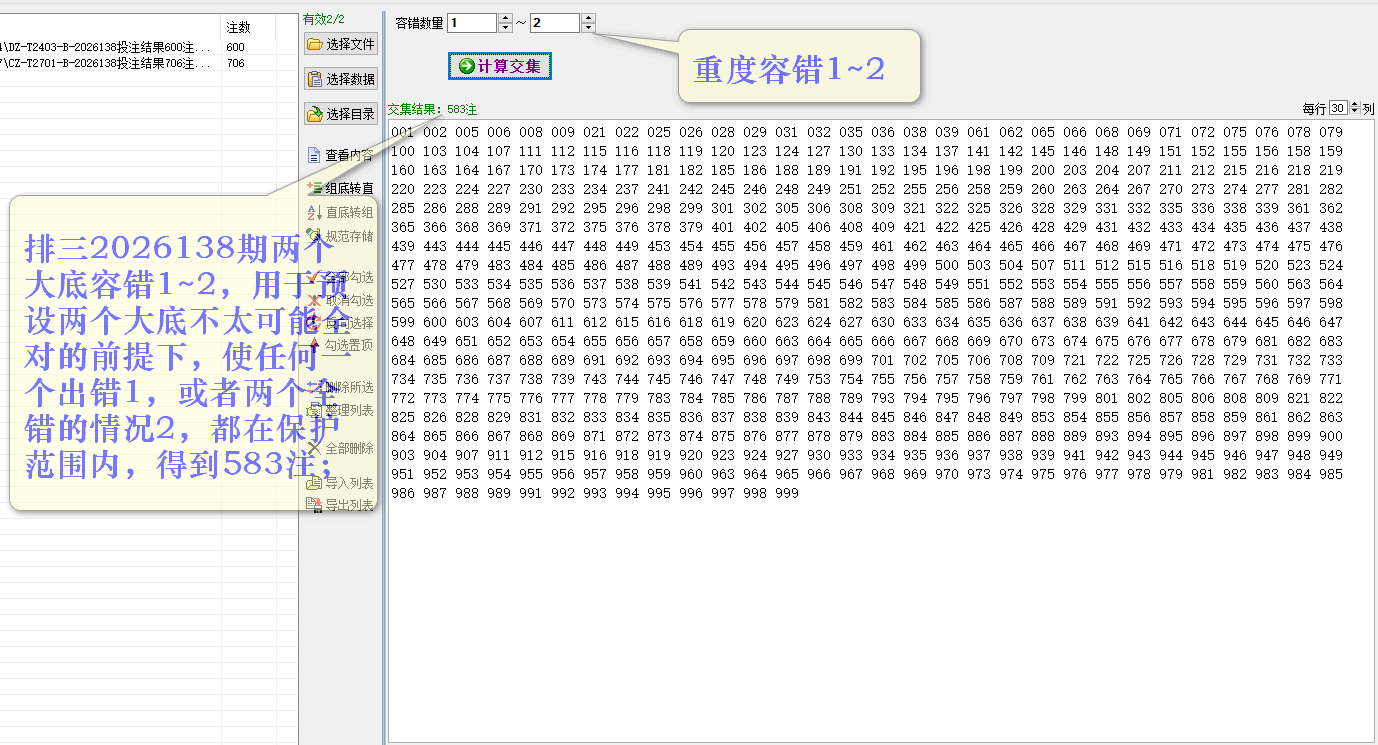The width and height of the screenshot is (1378, 745).
Task: Click number 444 in results
Action: coord(467,246)
